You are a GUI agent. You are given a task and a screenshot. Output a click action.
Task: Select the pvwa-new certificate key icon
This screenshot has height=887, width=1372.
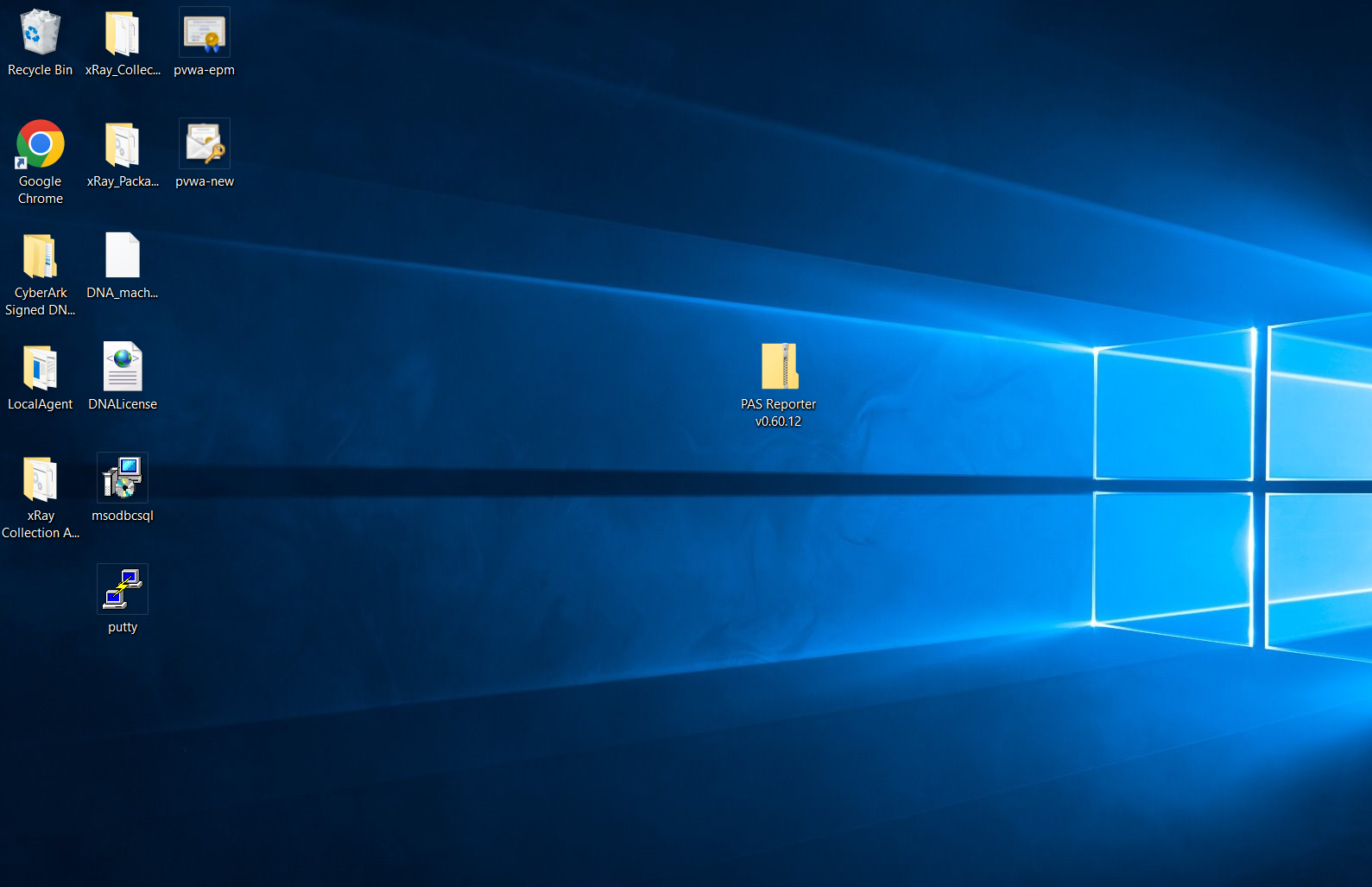pos(205,143)
